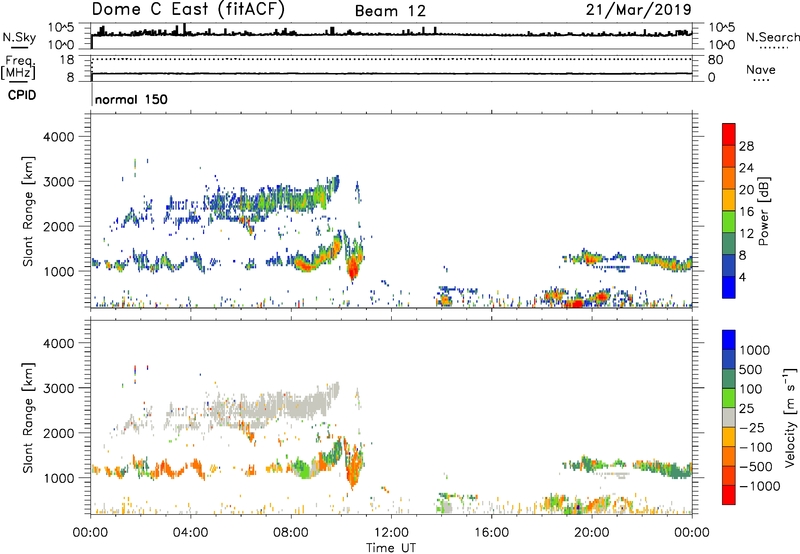Click the "16:00" time tick label

tap(491, 533)
